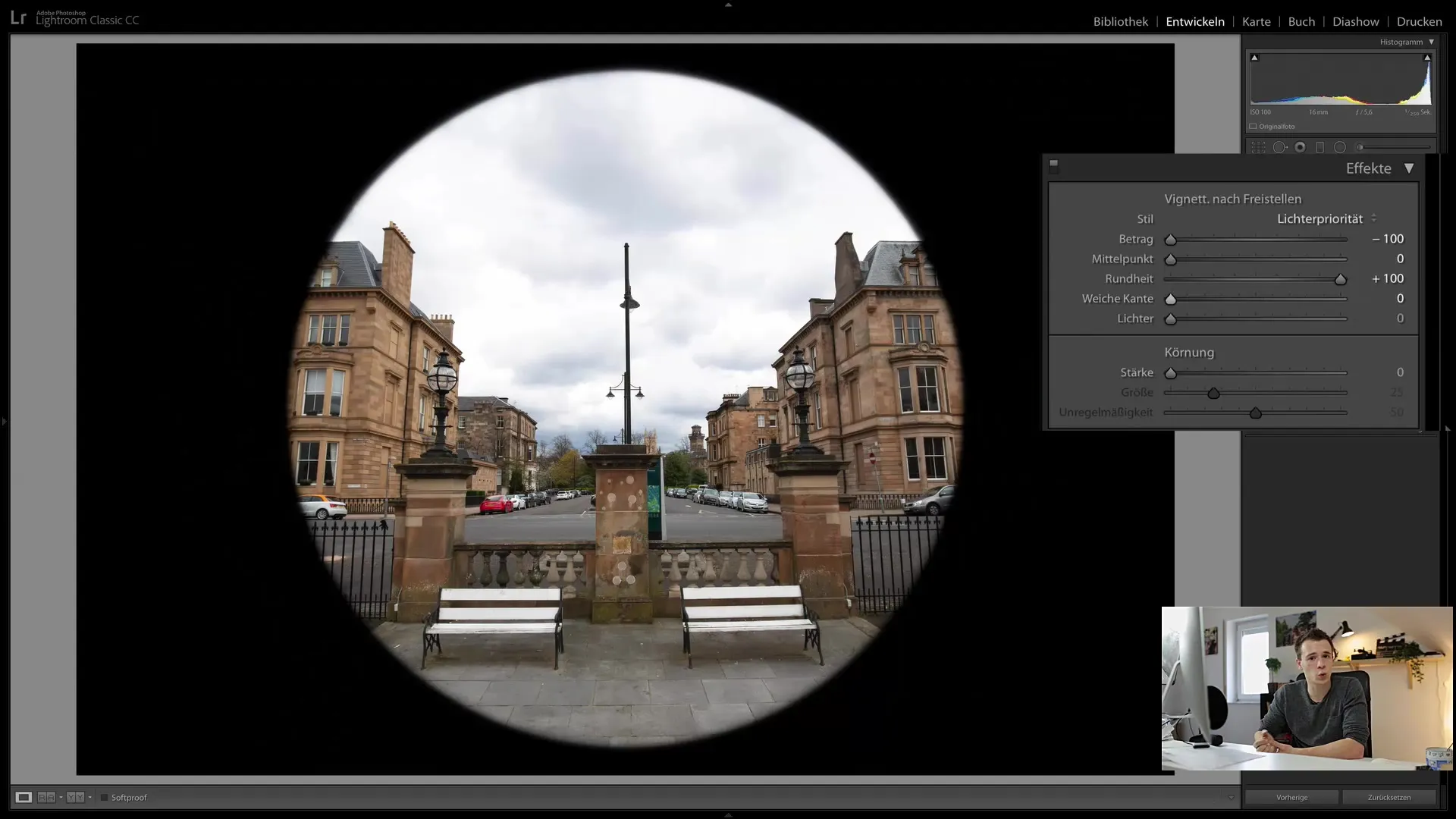
Task: Select the Radial Filter tool
Action: 1340,147
